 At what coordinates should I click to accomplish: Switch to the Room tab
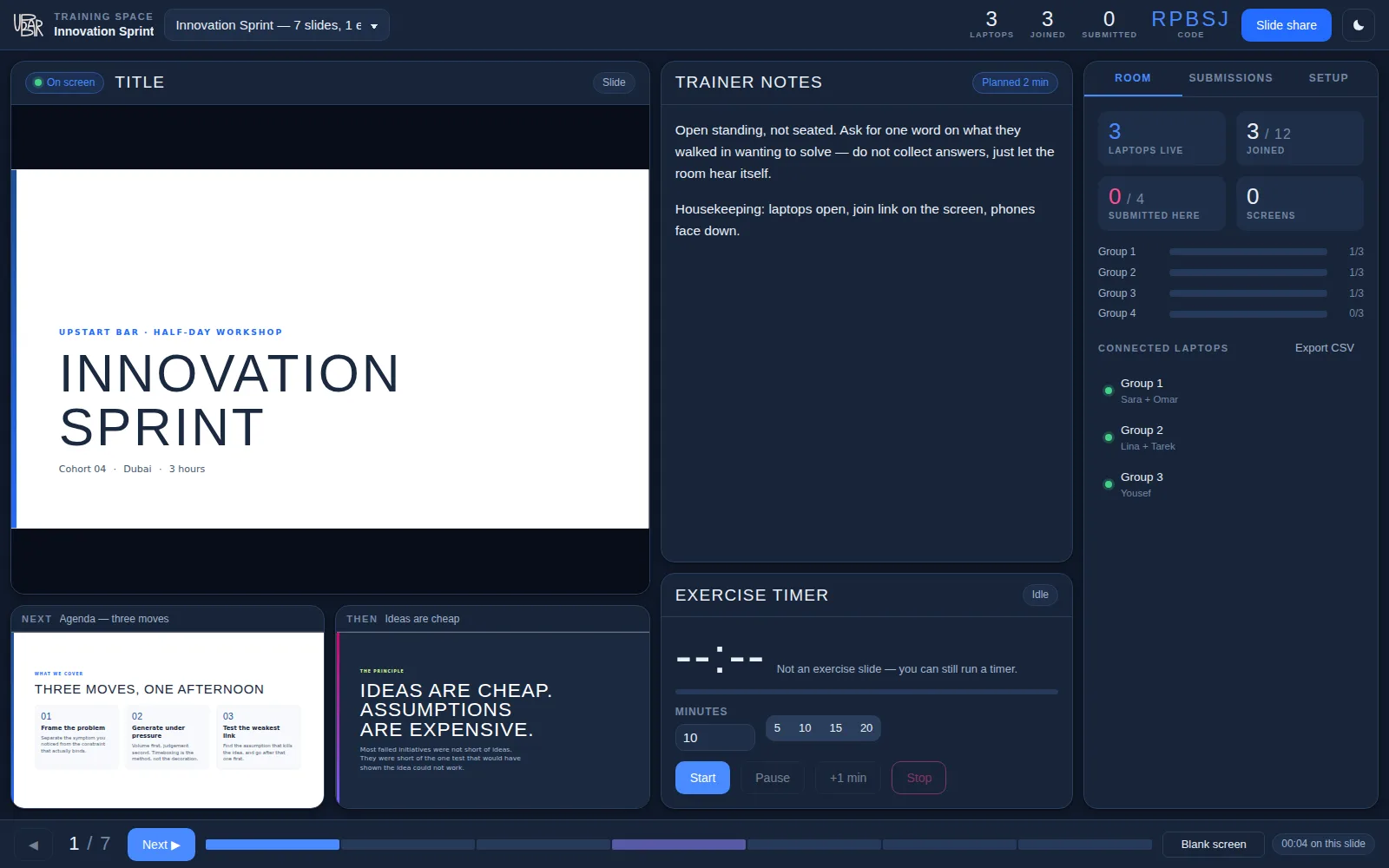[1133, 78]
